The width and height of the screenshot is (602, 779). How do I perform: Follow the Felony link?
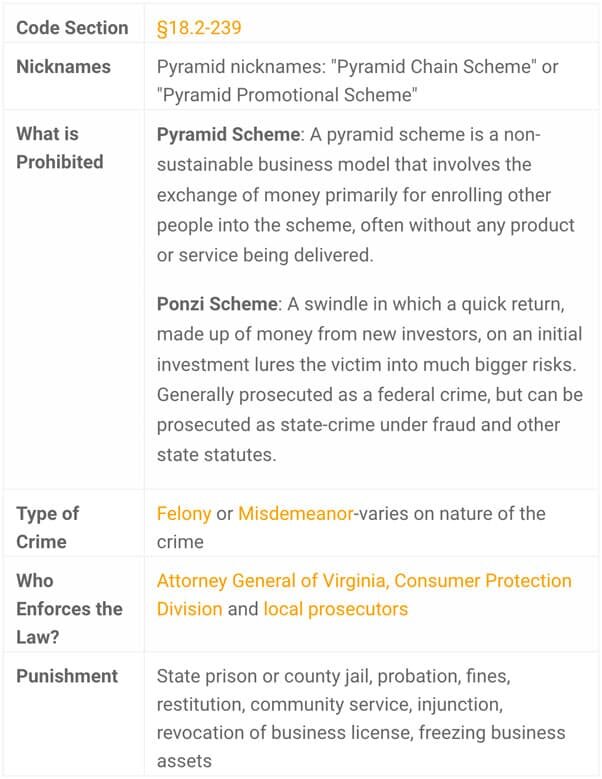click(184, 513)
